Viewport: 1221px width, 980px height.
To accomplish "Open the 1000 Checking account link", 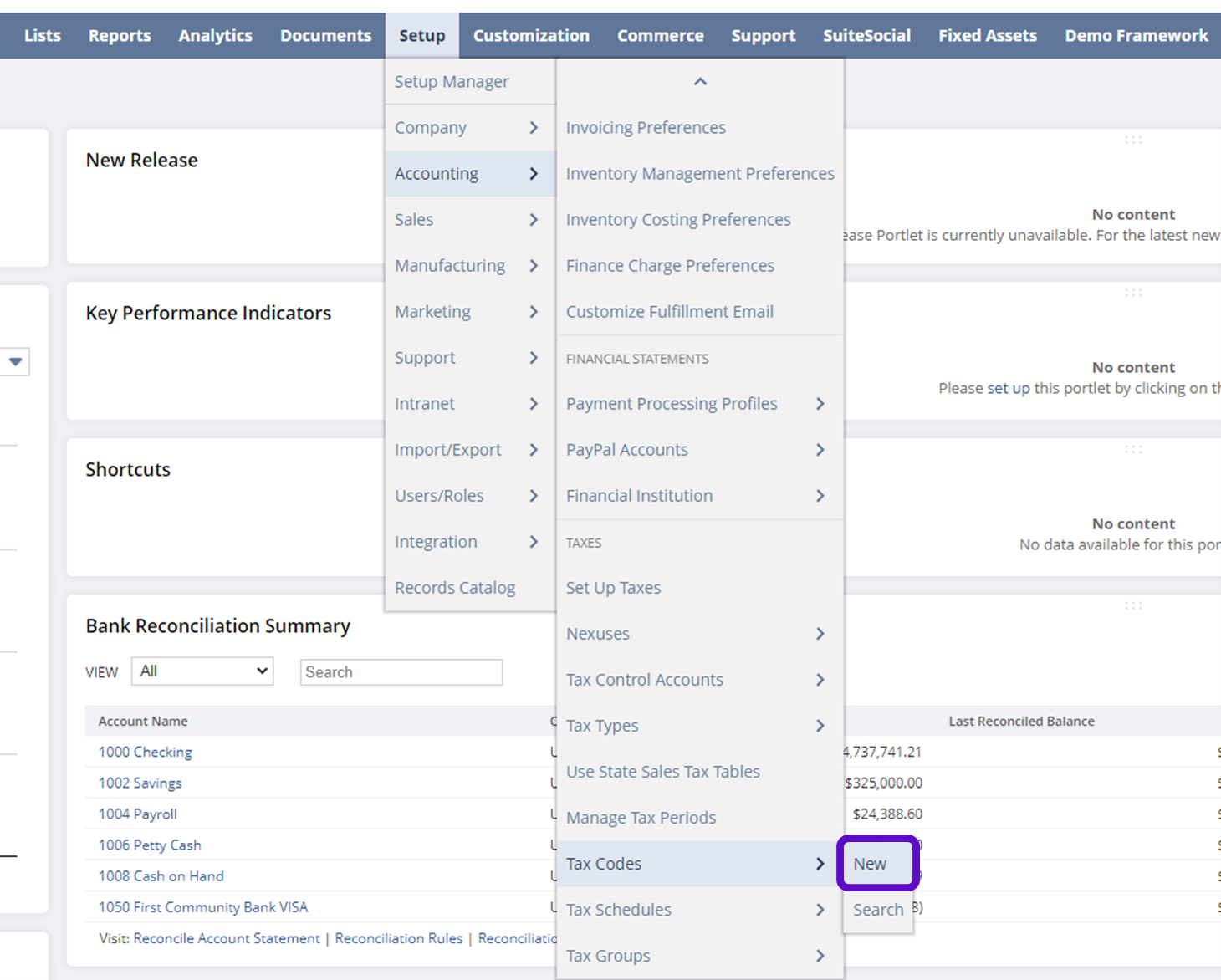I will coord(146,752).
